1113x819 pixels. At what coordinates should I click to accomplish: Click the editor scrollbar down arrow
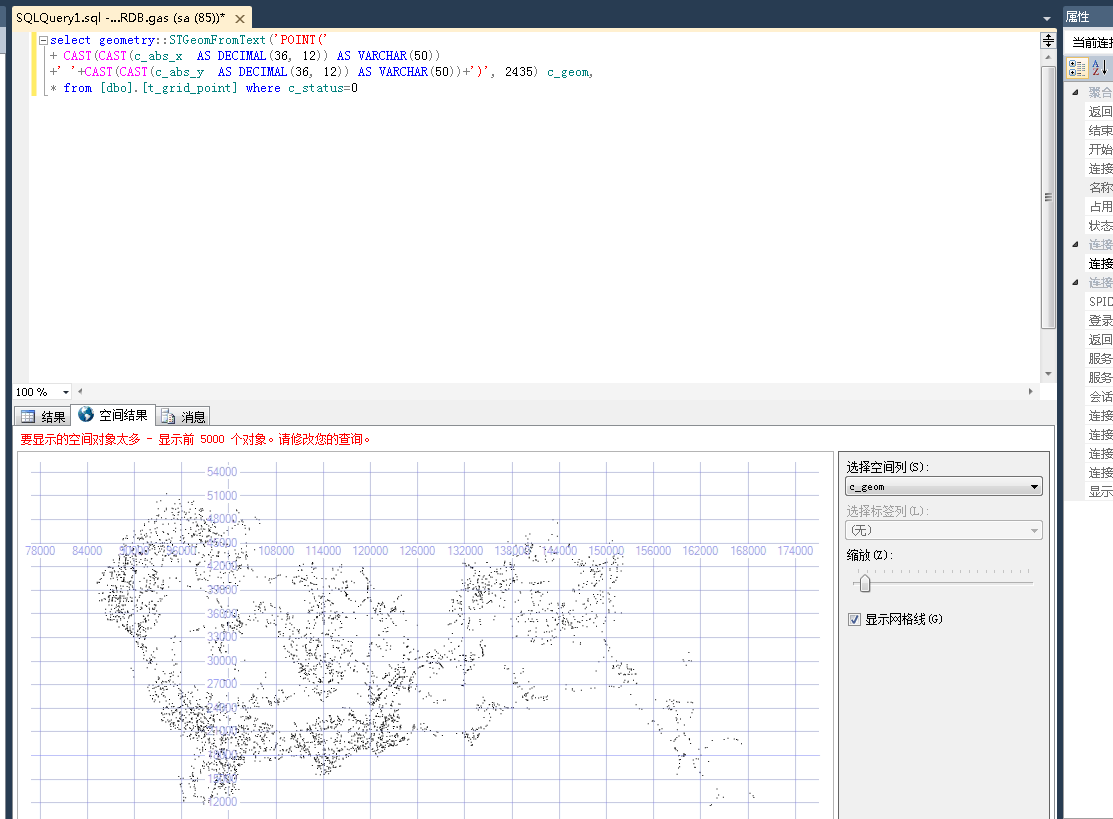pyautogui.click(x=1048, y=374)
